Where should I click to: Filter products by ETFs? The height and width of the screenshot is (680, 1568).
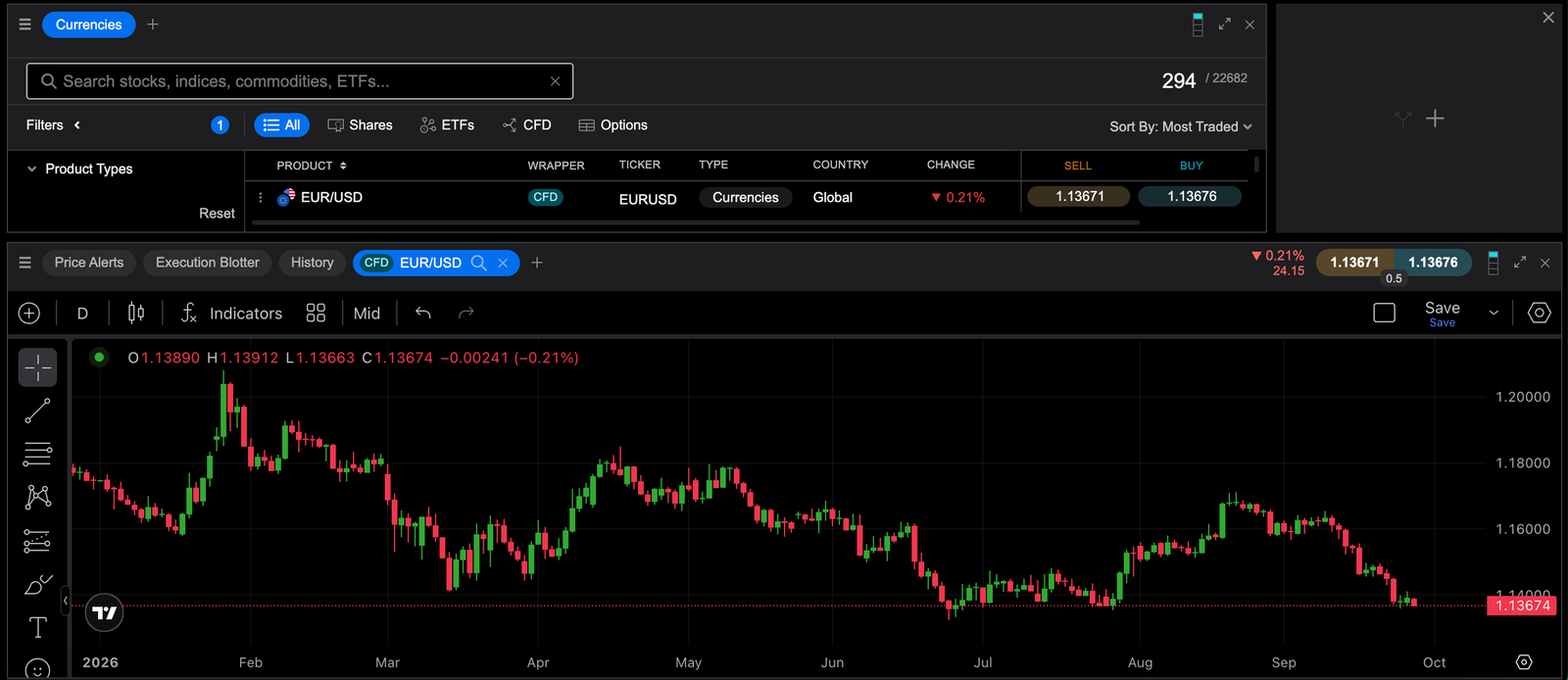pyautogui.click(x=447, y=125)
